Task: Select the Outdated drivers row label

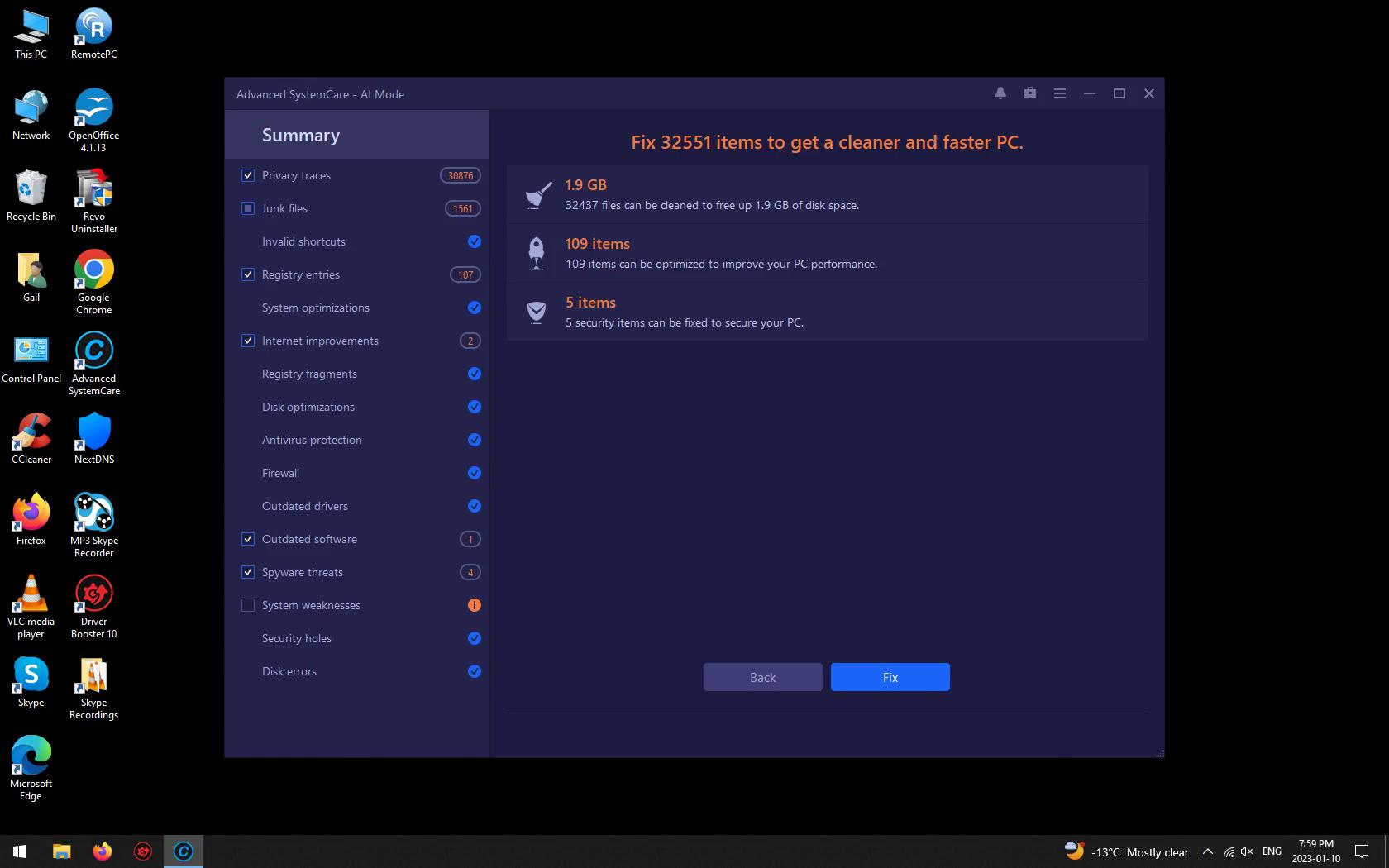Action: (305, 506)
